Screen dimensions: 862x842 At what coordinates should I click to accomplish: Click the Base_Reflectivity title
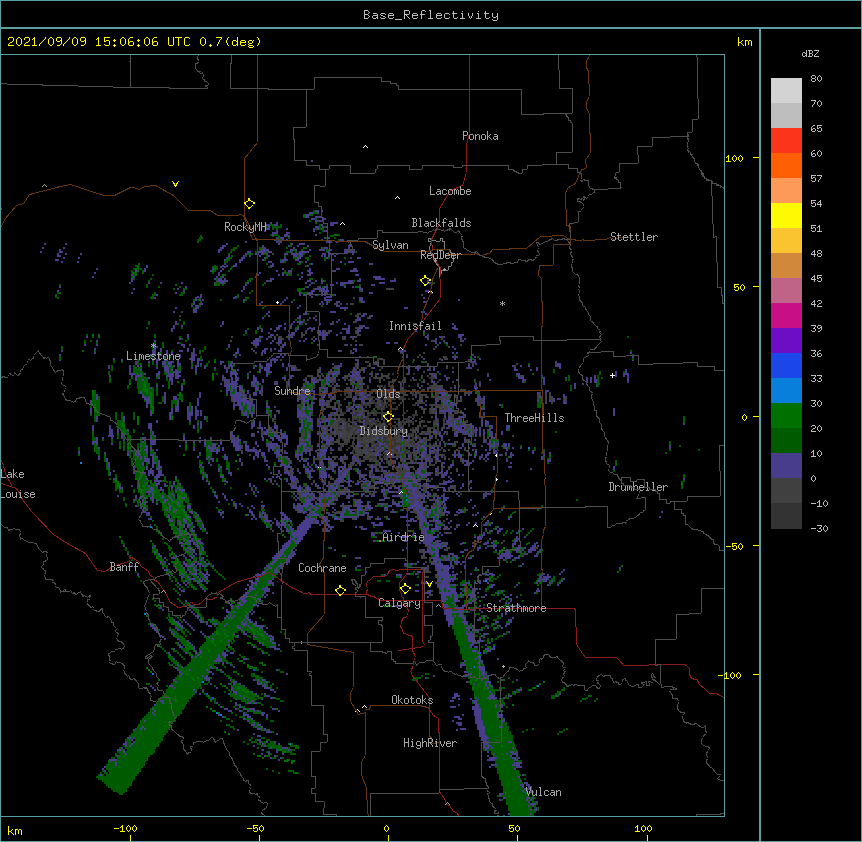[x=431, y=15]
